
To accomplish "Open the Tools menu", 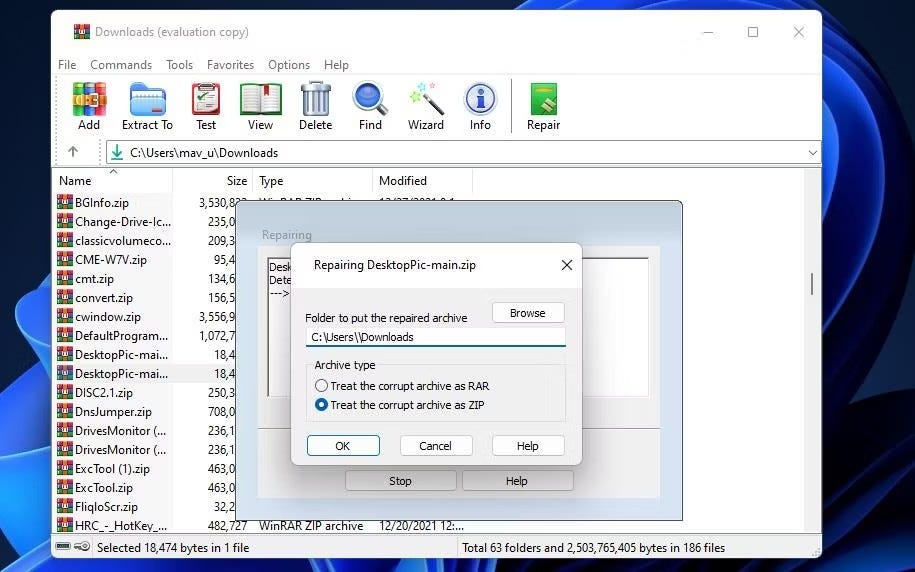I will point(179,65).
